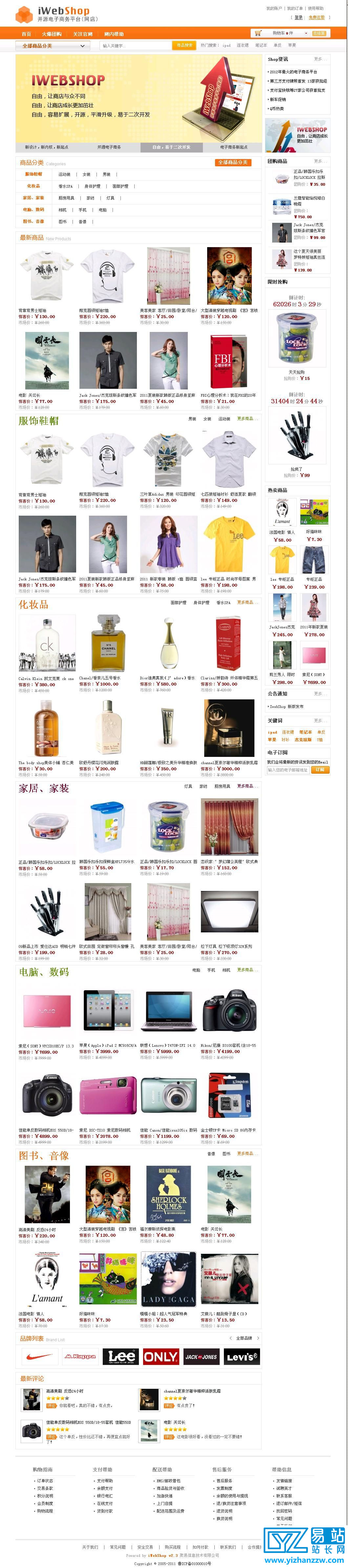This screenshot has width=348, height=1568.
Task: Open the 火爆团购 navigation tab
Action: 51,34
